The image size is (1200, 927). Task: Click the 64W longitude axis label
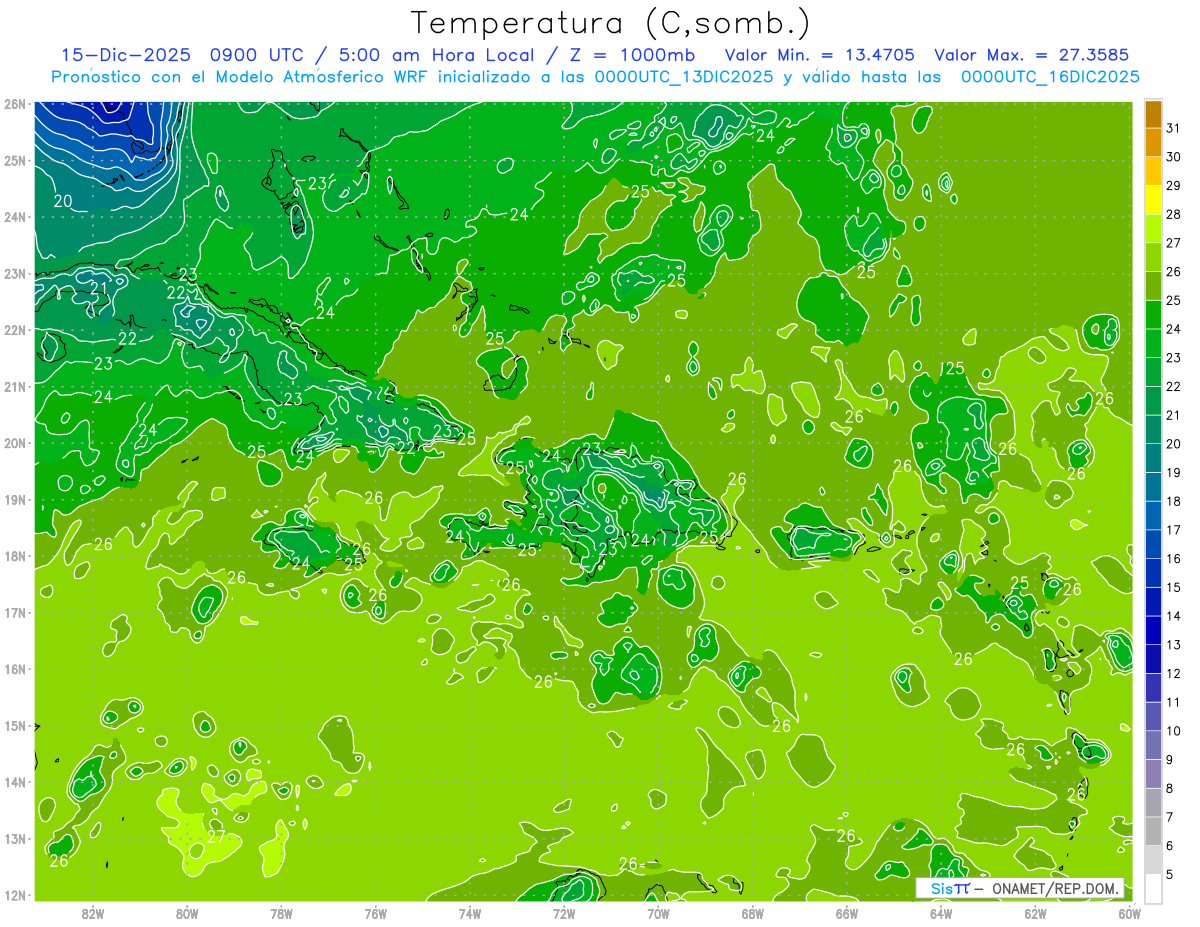(x=940, y=913)
